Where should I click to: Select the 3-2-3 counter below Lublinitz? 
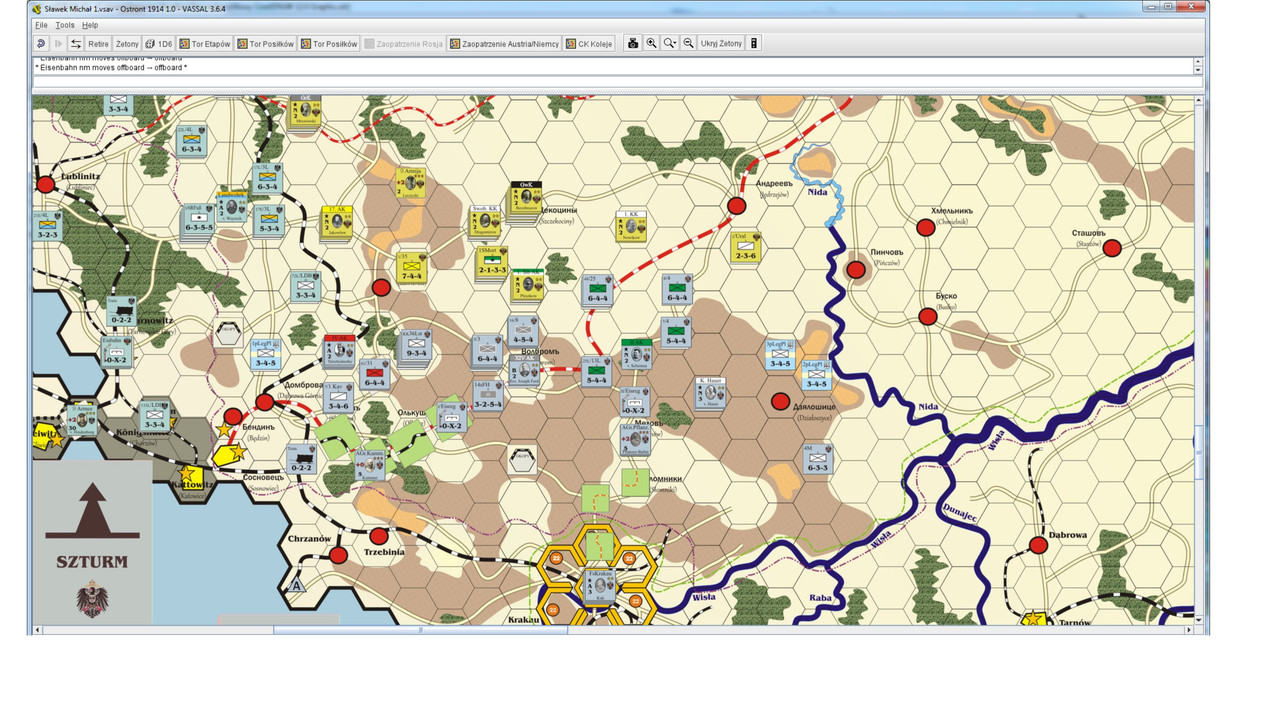click(x=45, y=226)
